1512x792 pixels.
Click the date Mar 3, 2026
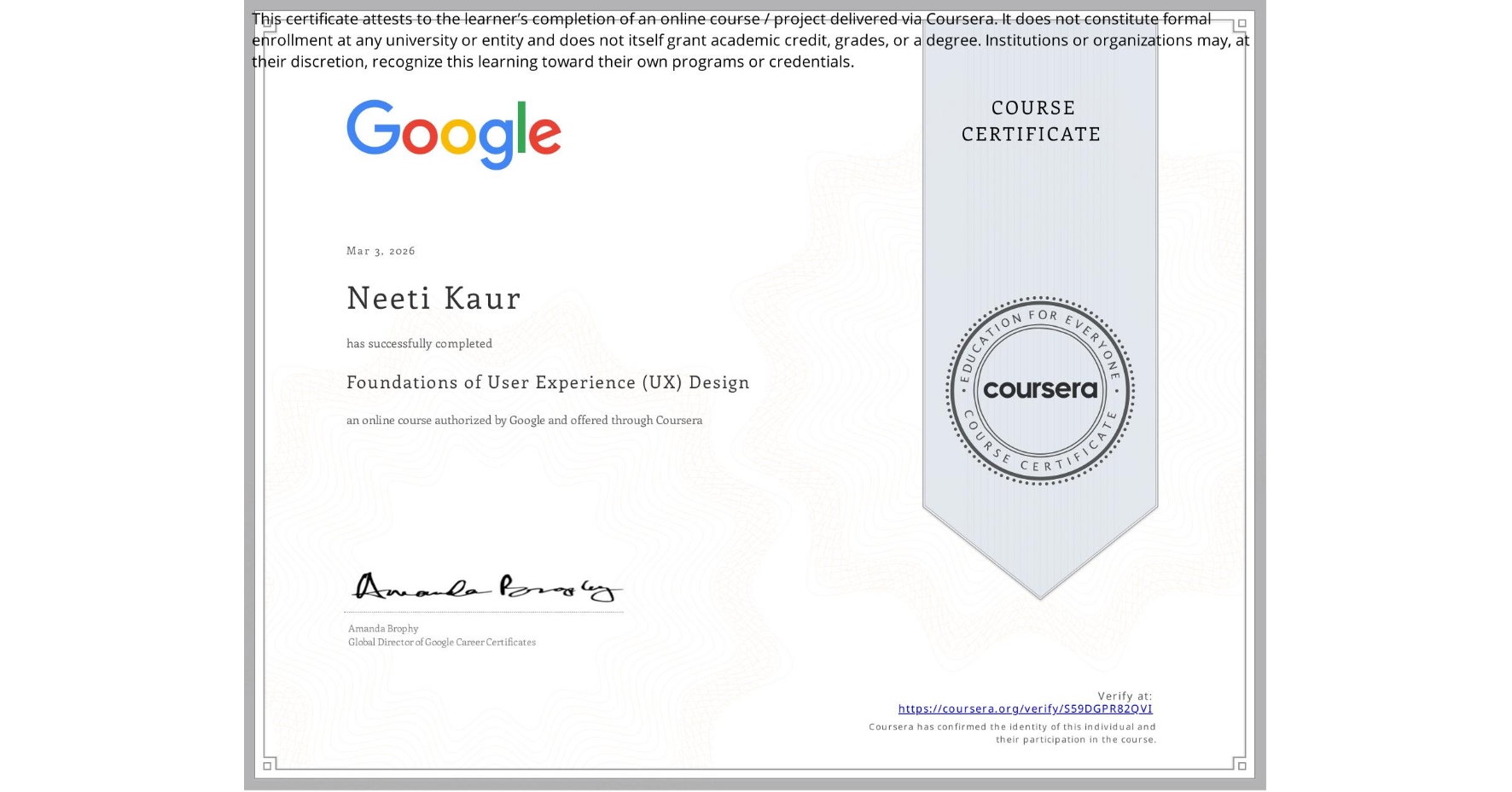[381, 250]
